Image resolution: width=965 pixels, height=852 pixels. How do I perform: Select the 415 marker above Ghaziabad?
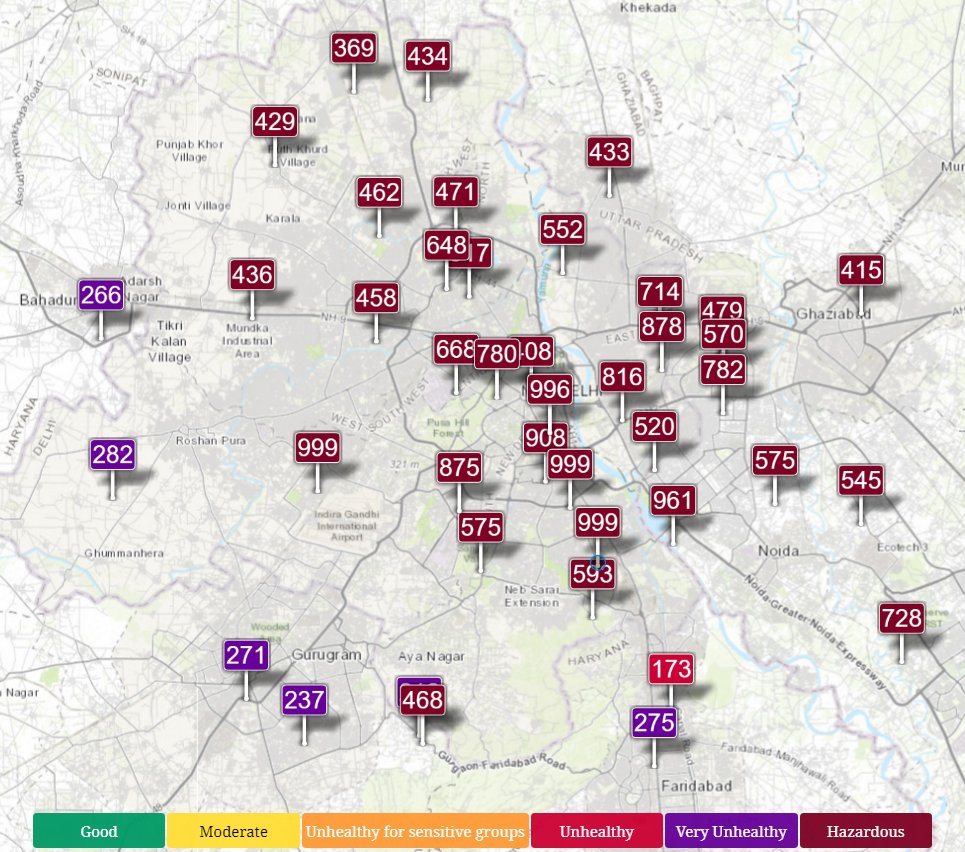[x=861, y=270]
